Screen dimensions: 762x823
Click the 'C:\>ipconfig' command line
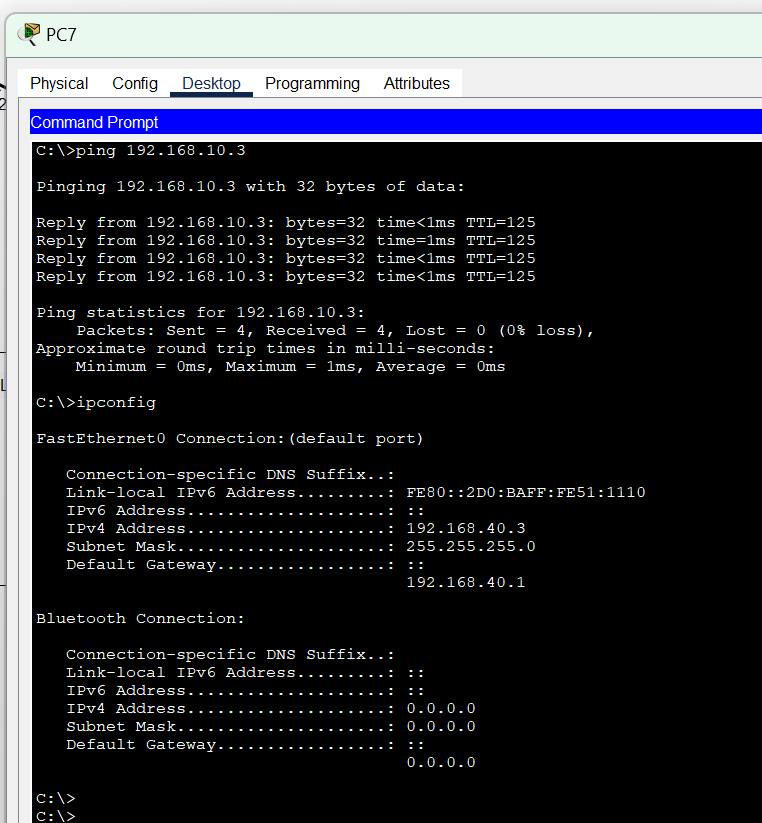click(x=96, y=403)
